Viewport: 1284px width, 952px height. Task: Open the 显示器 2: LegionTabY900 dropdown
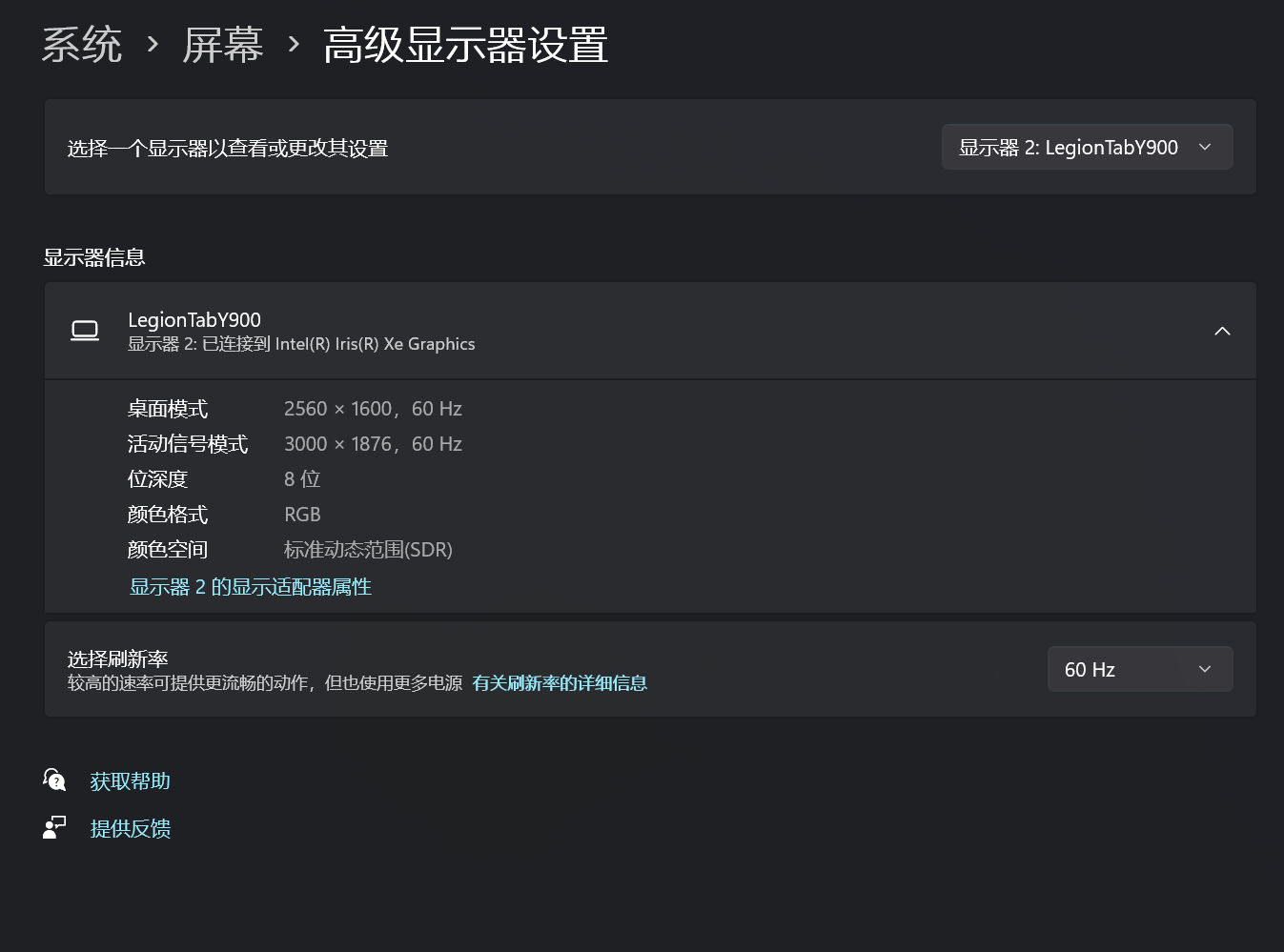(x=1087, y=147)
